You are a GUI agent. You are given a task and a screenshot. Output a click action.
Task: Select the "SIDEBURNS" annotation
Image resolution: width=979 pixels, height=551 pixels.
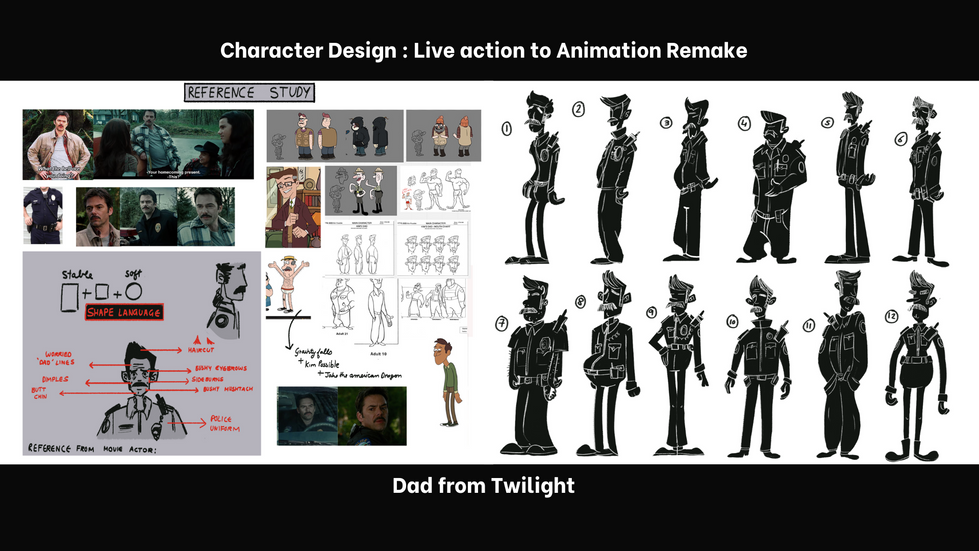(207, 379)
